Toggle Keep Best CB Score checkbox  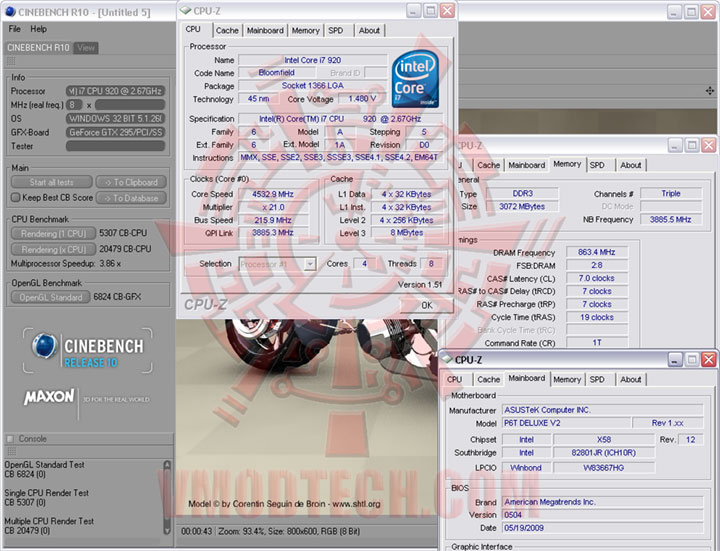click(16, 197)
